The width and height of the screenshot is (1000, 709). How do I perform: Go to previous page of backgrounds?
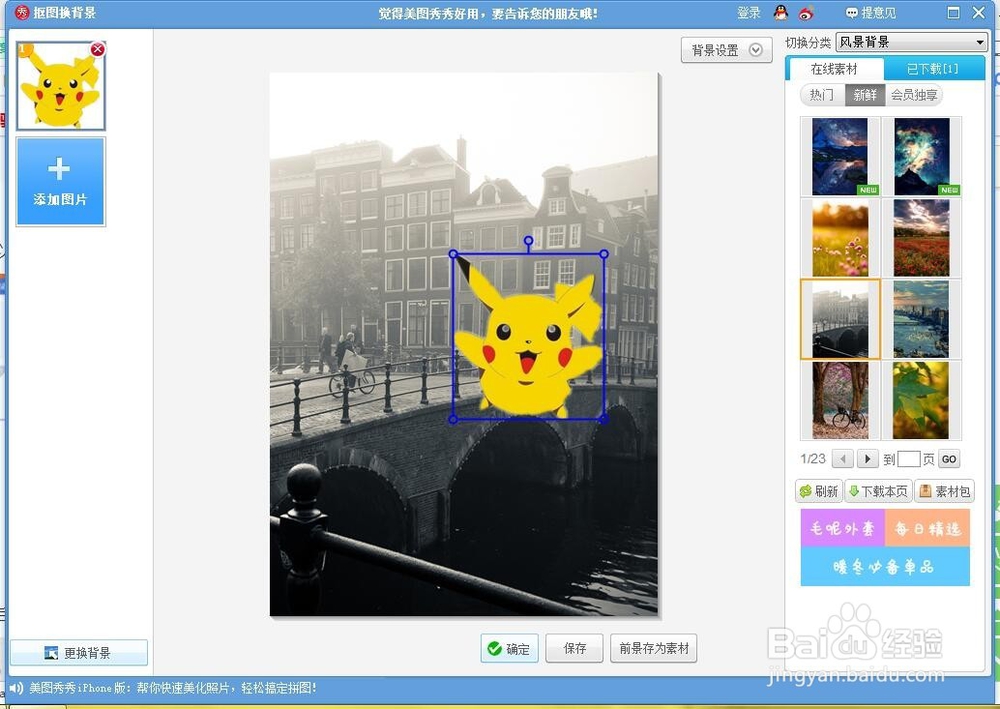point(843,458)
